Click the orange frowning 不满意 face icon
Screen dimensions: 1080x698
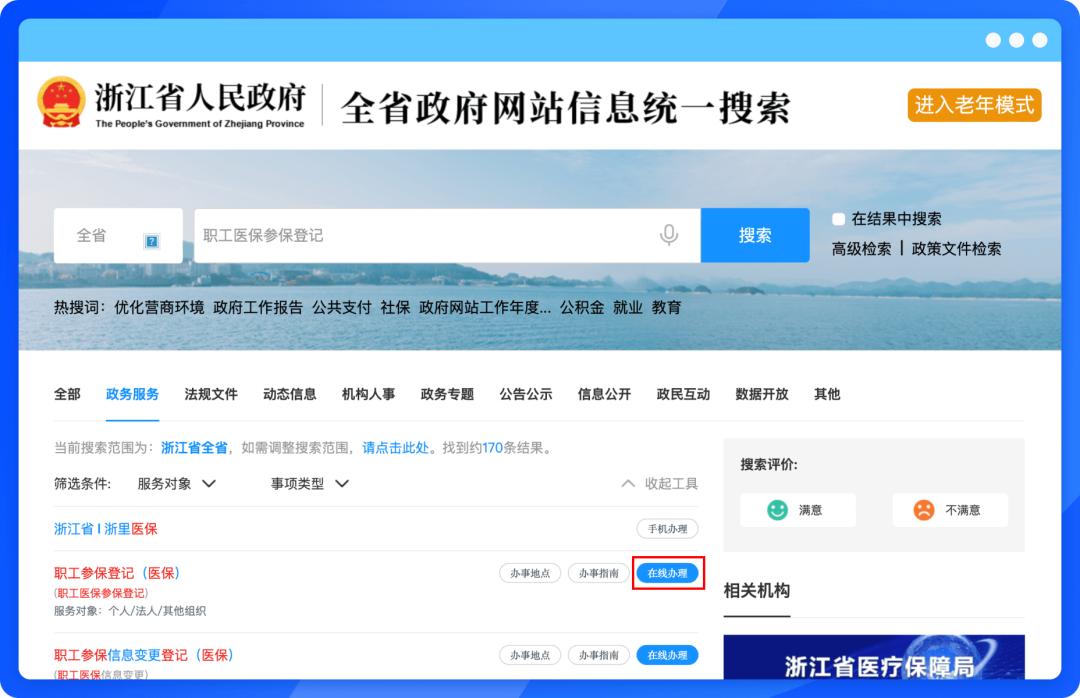[923, 510]
